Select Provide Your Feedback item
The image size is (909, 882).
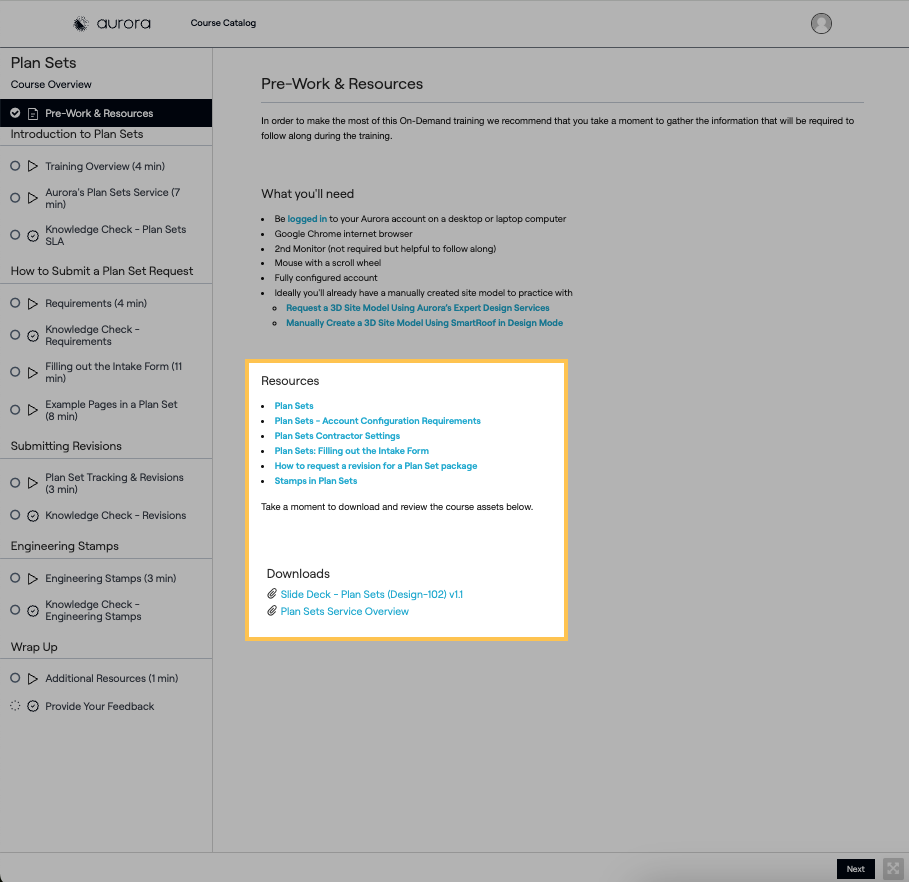(100, 706)
